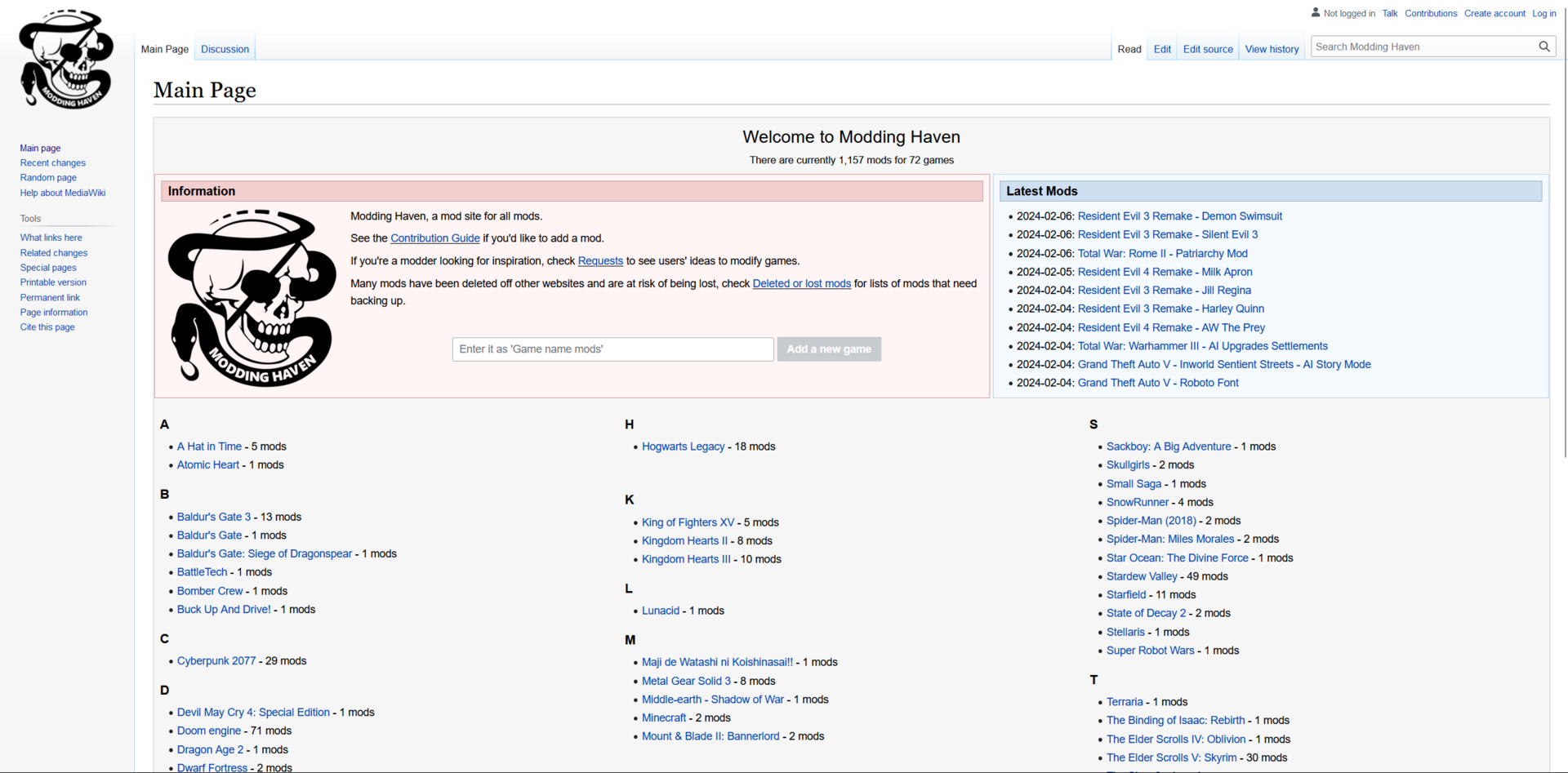Click Permanent link in Tools

pyautogui.click(x=50, y=298)
